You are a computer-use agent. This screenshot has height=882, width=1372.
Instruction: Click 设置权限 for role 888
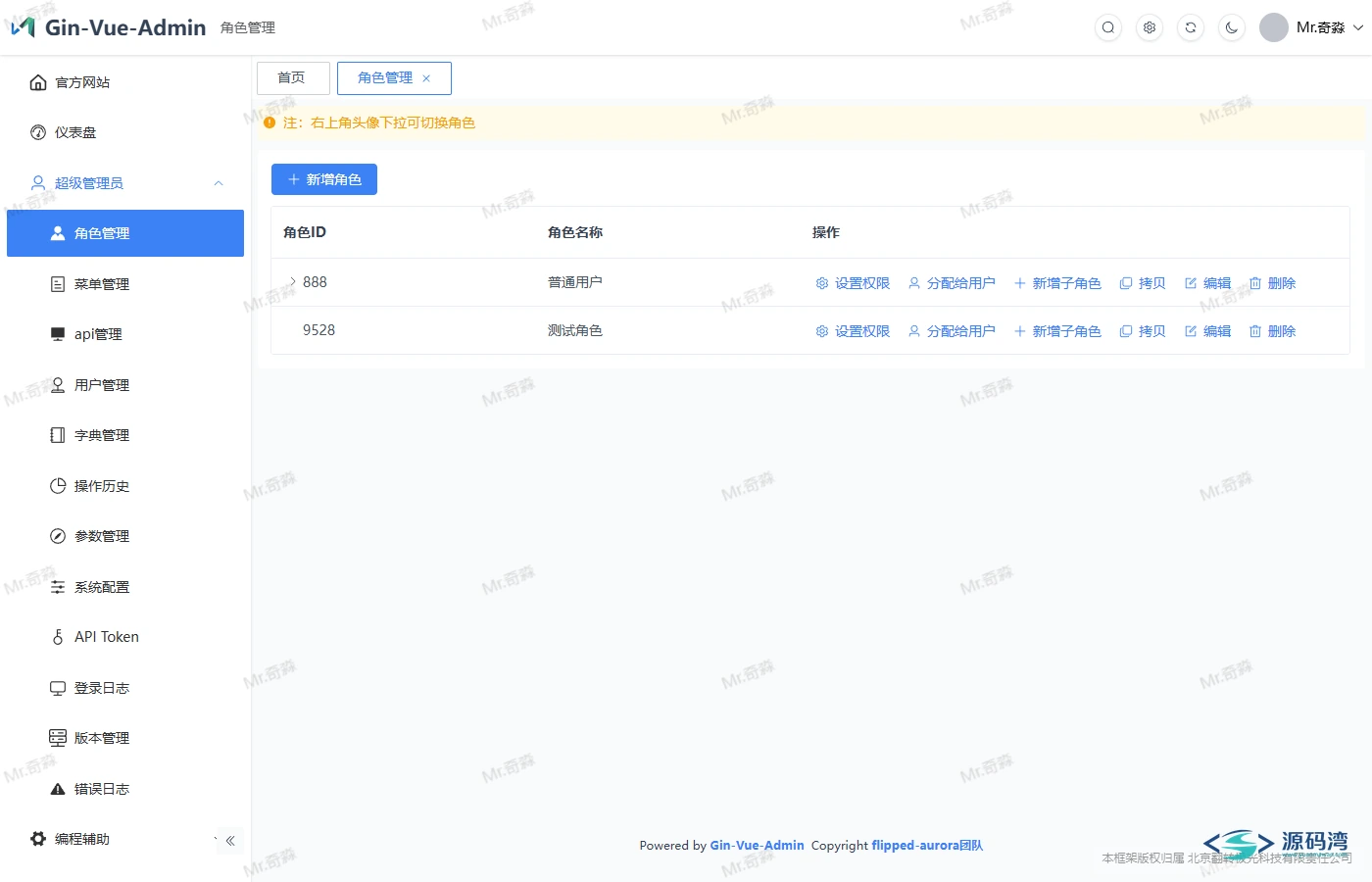point(853,283)
